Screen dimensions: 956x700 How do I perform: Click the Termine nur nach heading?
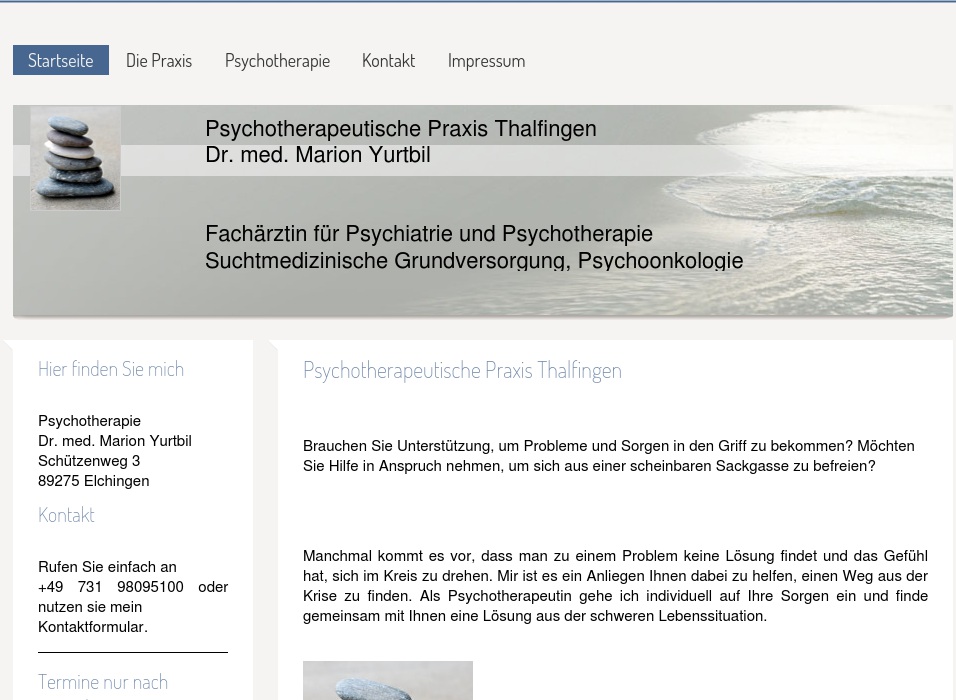(x=103, y=682)
